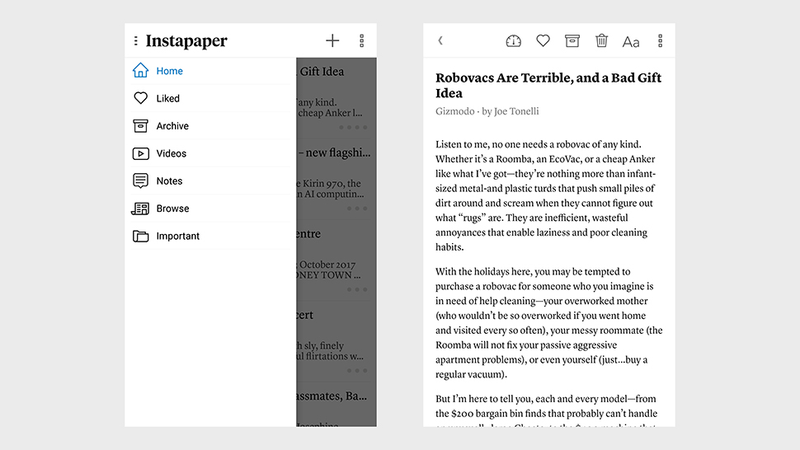Click the heart icon beside Liked
The height and width of the screenshot is (450, 800).
click(x=140, y=98)
